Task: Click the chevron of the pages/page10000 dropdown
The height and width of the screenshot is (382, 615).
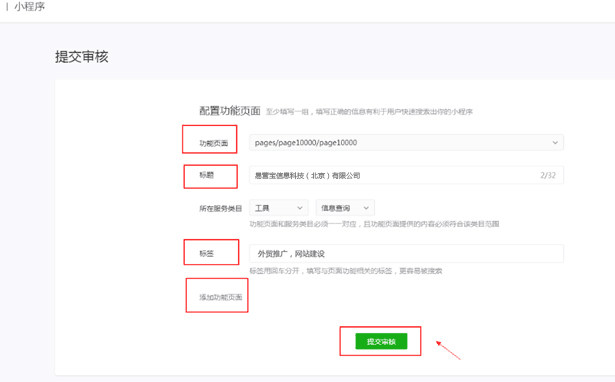Action: [555, 142]
